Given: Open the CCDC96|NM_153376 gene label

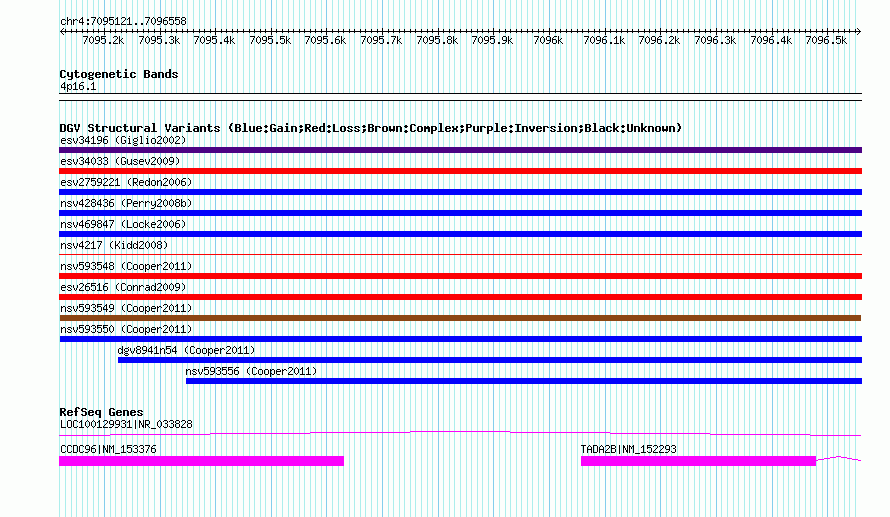Looking at the screenshot, I should [x=108, y=449].
